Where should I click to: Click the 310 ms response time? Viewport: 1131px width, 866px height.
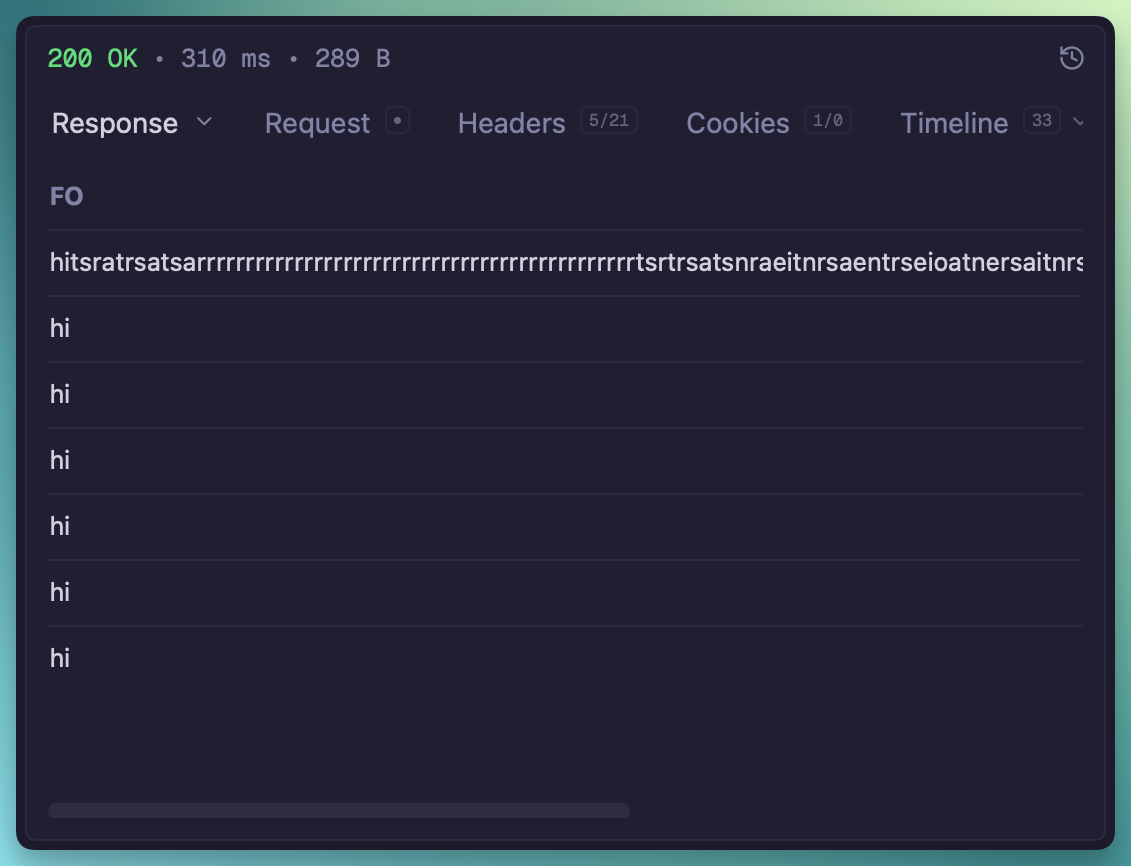225,59
